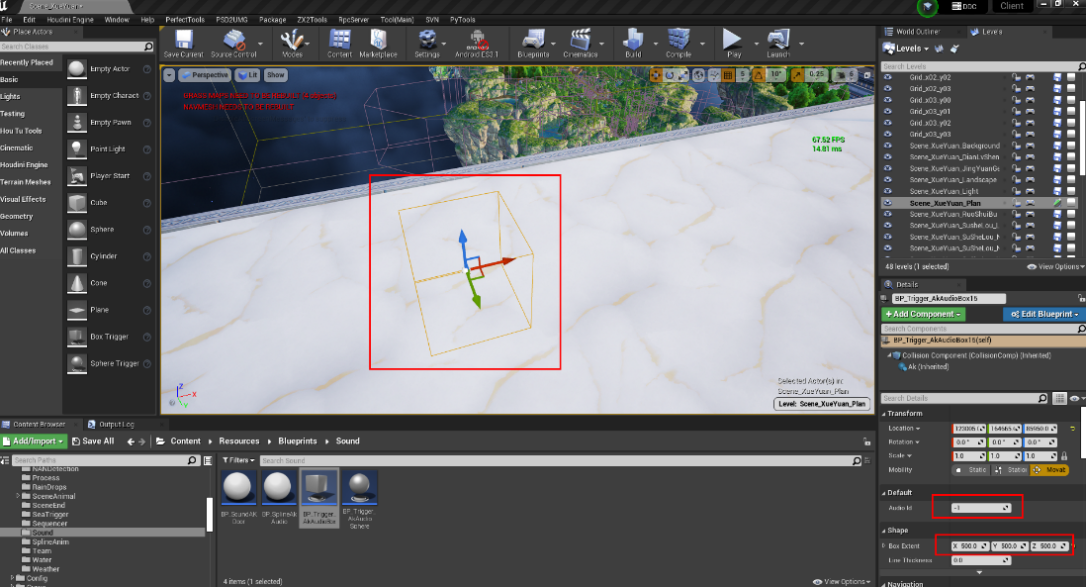The image size is (1086, 587).
Task: Click the Launch toolbar icon
Action: (x=778, y=39)
